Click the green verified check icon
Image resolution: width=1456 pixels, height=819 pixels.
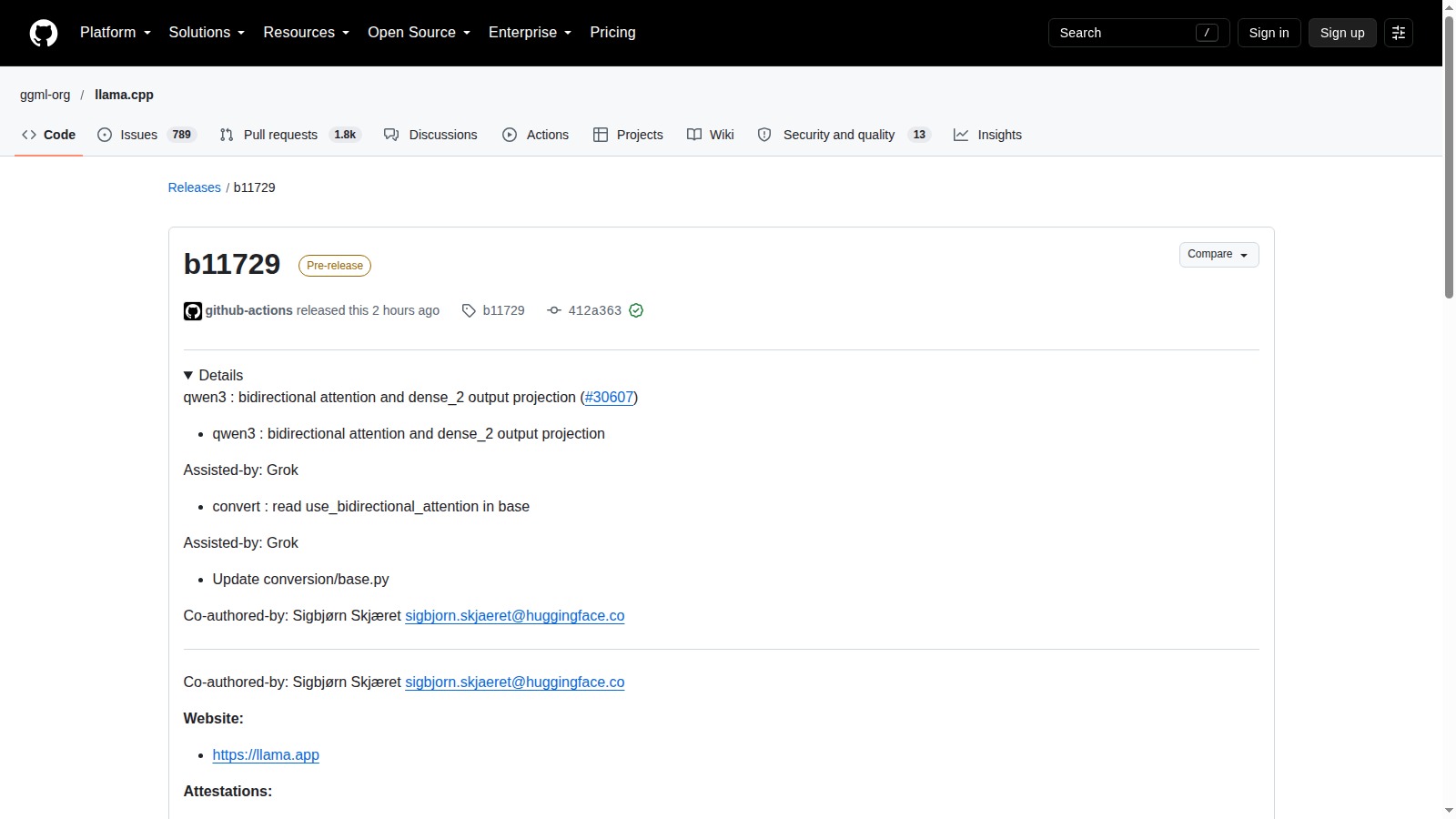click(636, 311)
